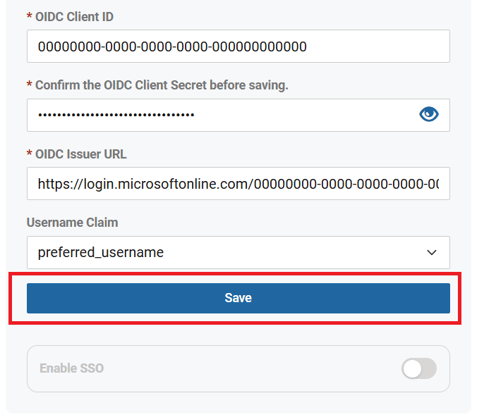Click the red asterisk beside OIDC Client ID
Viewport: 496px width, 417px height.
pyautogui.click(x=29, y=16)
